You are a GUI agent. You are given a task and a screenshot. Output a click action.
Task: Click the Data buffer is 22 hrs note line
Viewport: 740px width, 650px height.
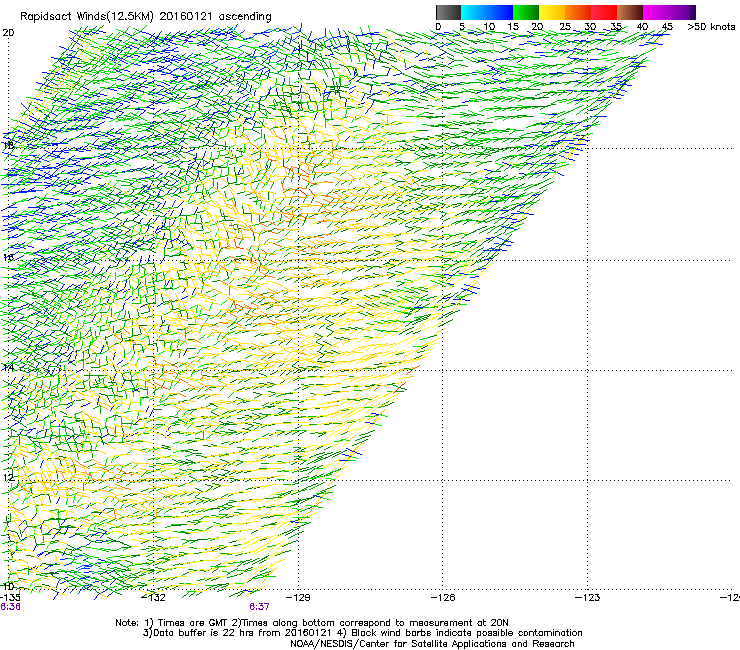coord(362,633)
